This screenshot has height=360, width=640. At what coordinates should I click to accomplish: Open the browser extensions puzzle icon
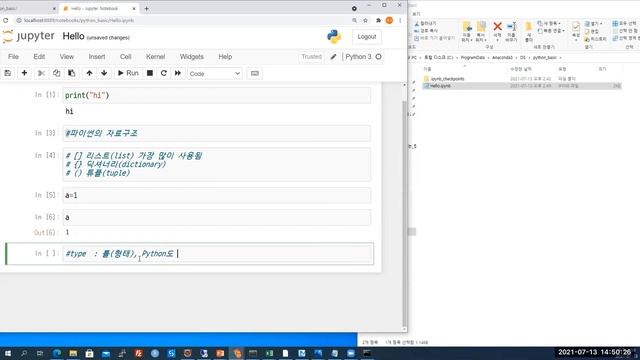378,20
